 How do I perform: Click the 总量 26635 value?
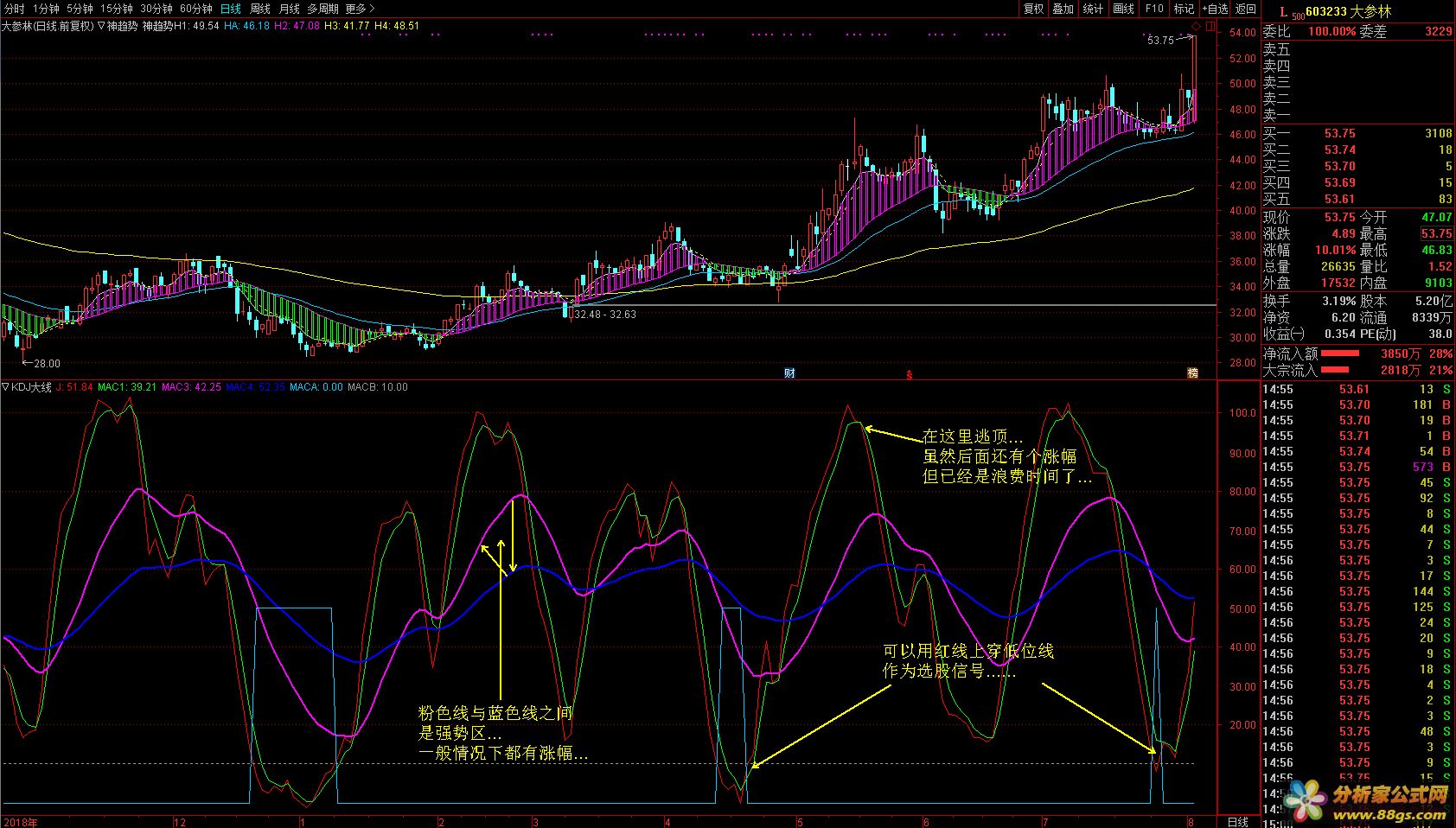coord(1338,266)
